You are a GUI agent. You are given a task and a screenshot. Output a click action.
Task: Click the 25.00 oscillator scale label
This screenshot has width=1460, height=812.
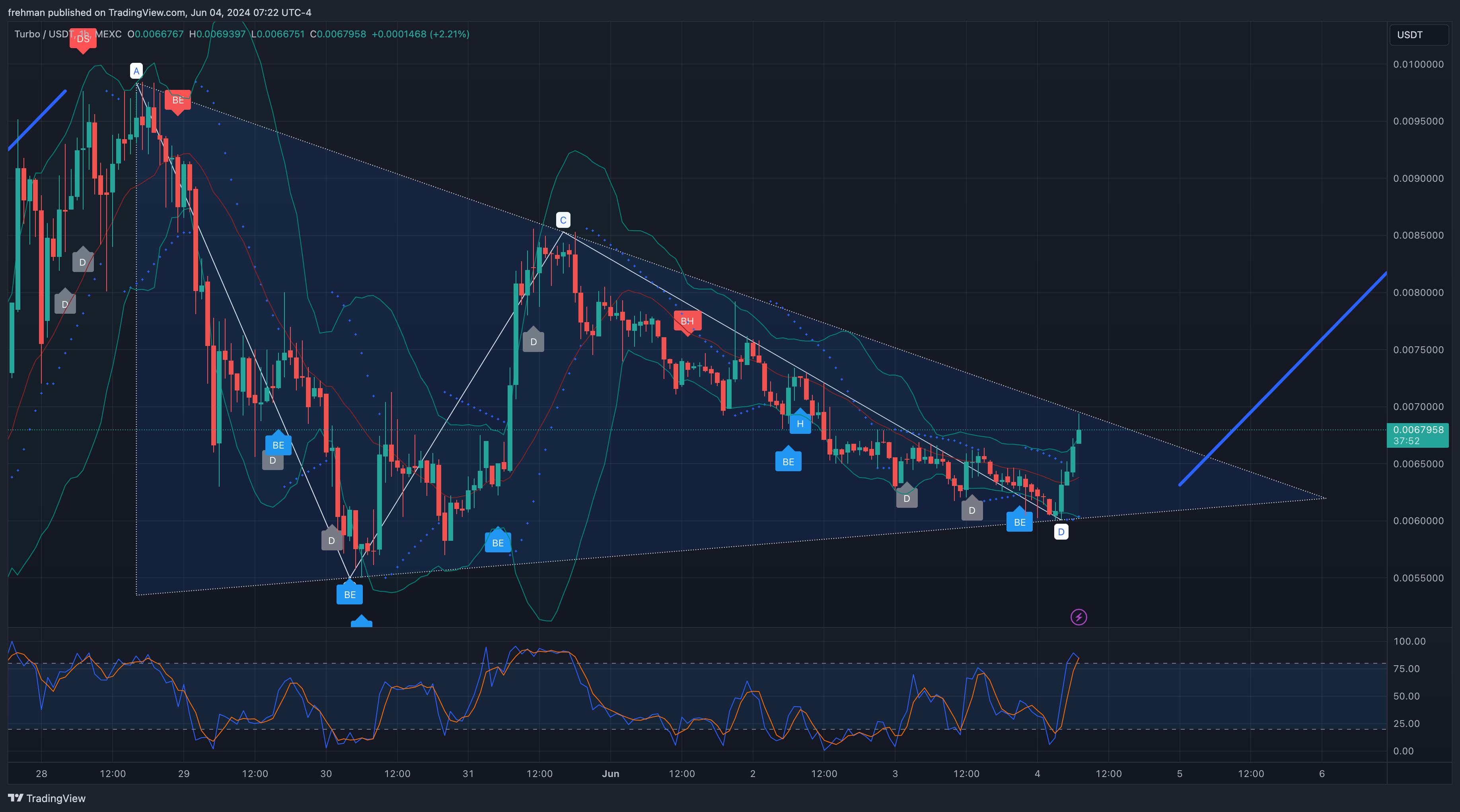1406,724
